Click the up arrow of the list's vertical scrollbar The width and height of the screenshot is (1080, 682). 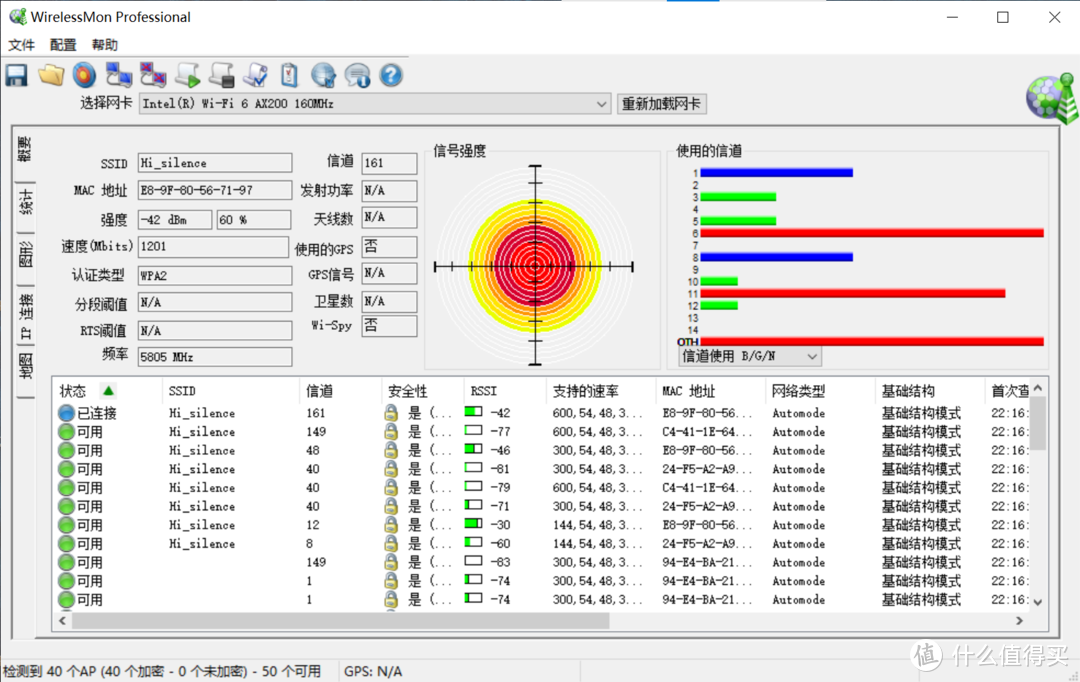click(x=1037, y=389)
